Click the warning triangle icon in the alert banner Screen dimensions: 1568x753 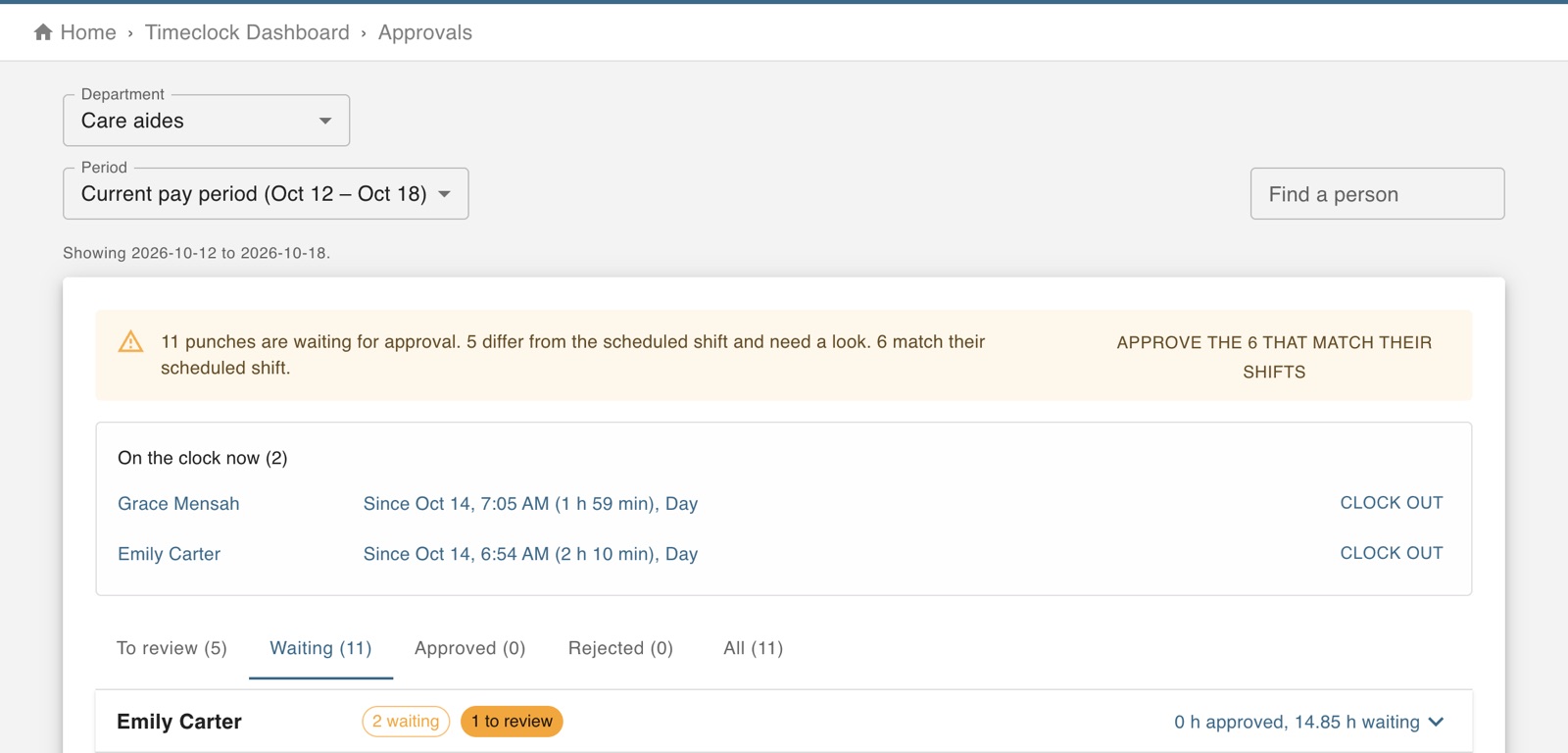130,341
